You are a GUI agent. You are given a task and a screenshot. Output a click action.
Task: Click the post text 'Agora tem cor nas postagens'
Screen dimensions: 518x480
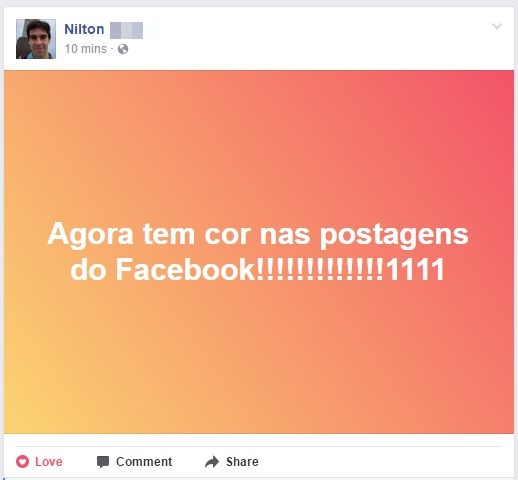click(258, 235)
